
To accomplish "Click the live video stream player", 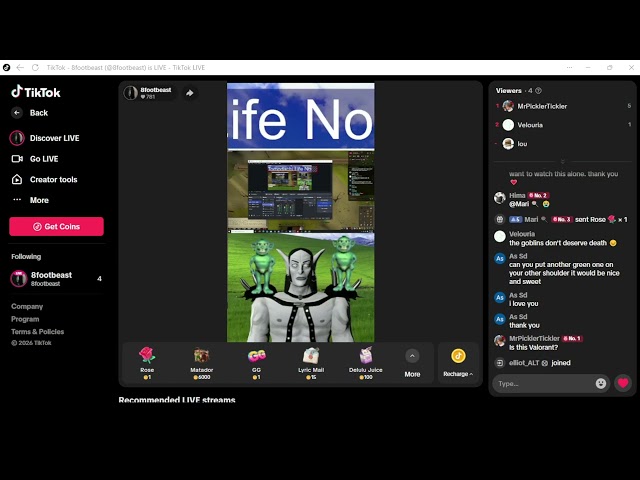I will (301, 212).
